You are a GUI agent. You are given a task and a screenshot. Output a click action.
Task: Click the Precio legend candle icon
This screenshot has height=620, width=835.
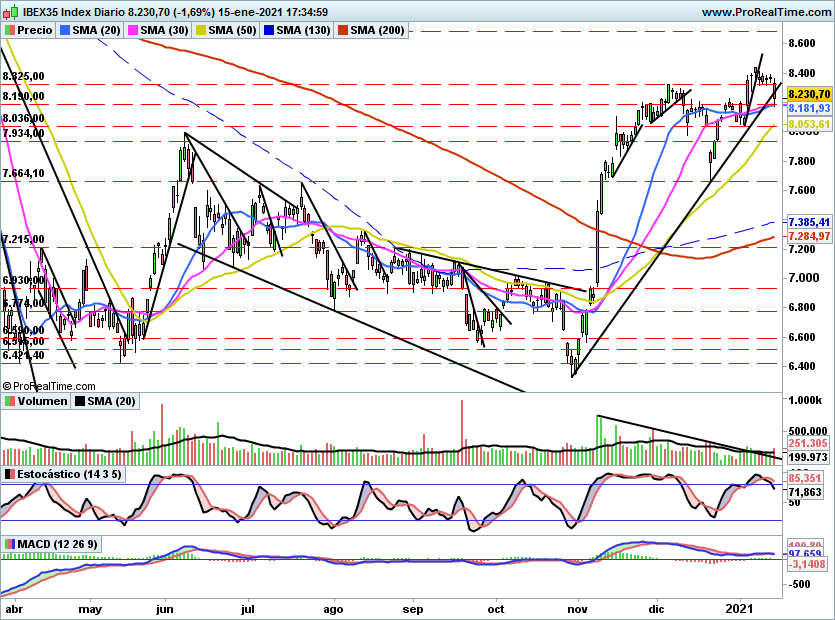[x=10, y=30]
